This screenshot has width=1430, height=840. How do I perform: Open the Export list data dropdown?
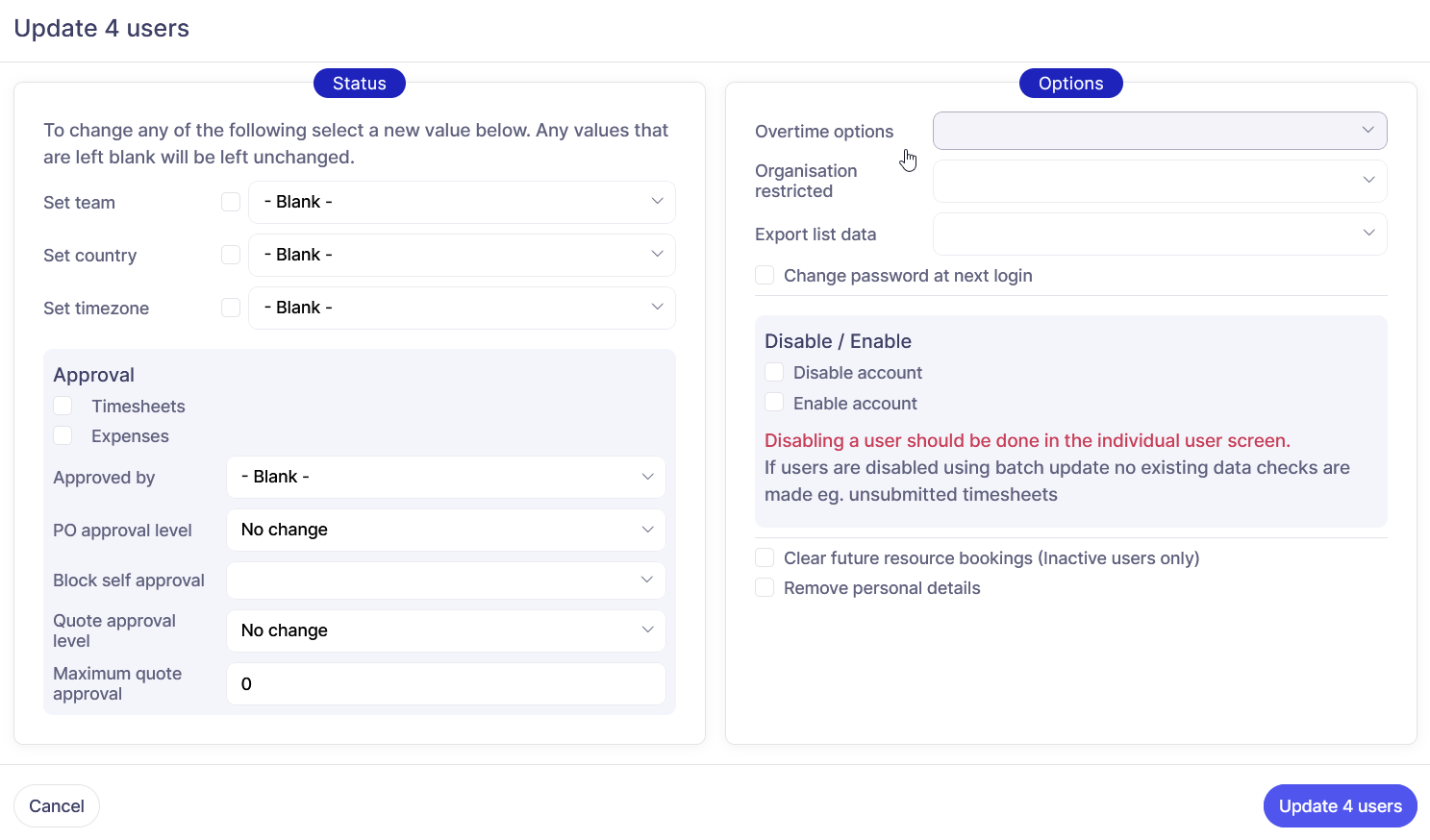[x=1159, y=234]
